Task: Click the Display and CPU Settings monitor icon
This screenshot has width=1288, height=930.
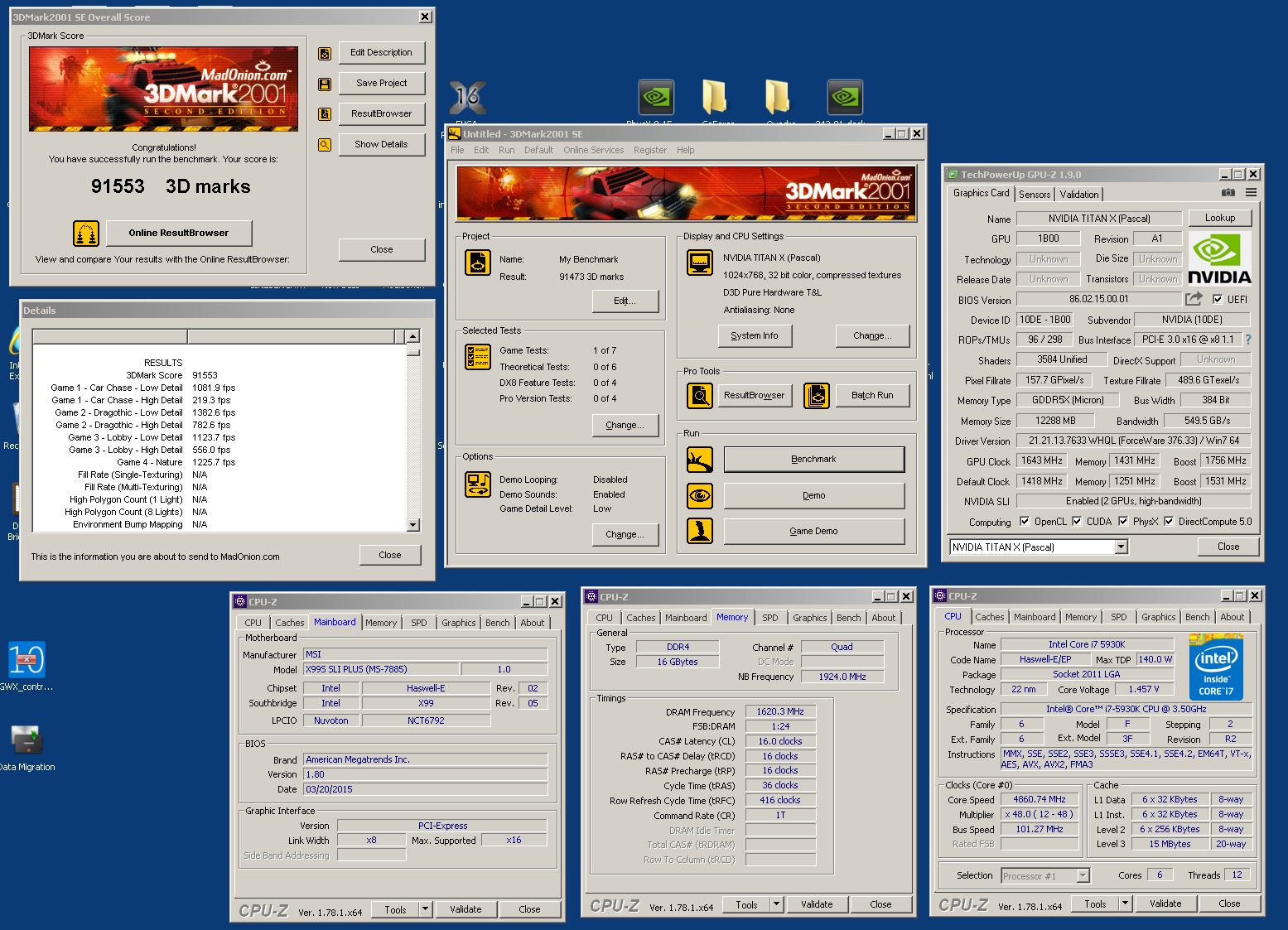Action: (700, 263)
